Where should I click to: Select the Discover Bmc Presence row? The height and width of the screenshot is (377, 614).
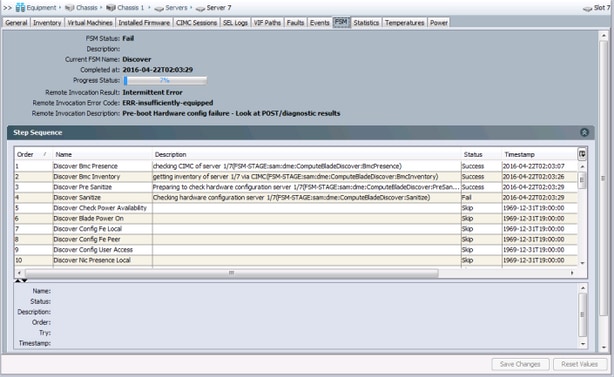(x=296, y=166)
